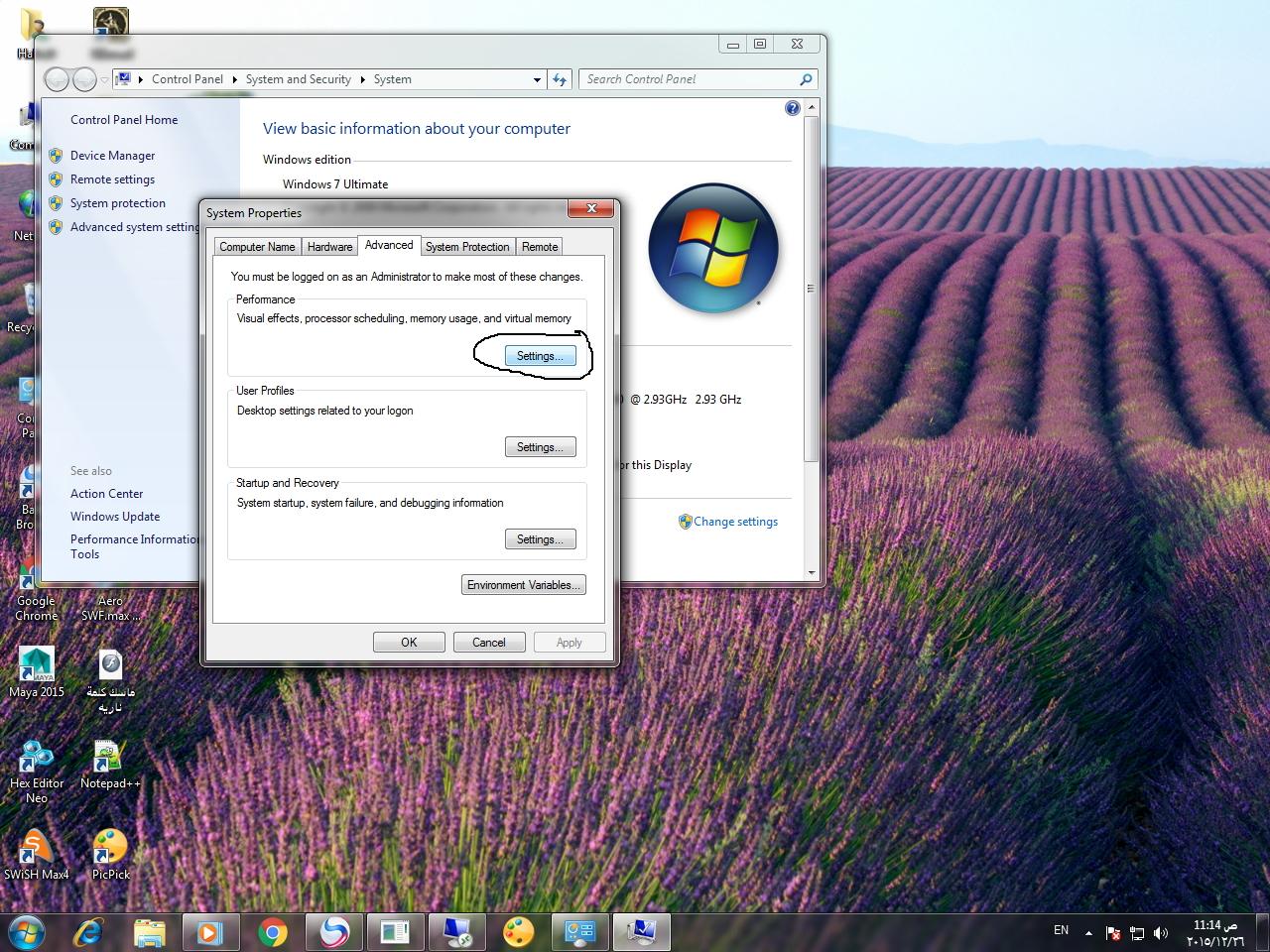Open Environment Variables dialog
This screenshot has width=1270, height=952.
point(523,585)
